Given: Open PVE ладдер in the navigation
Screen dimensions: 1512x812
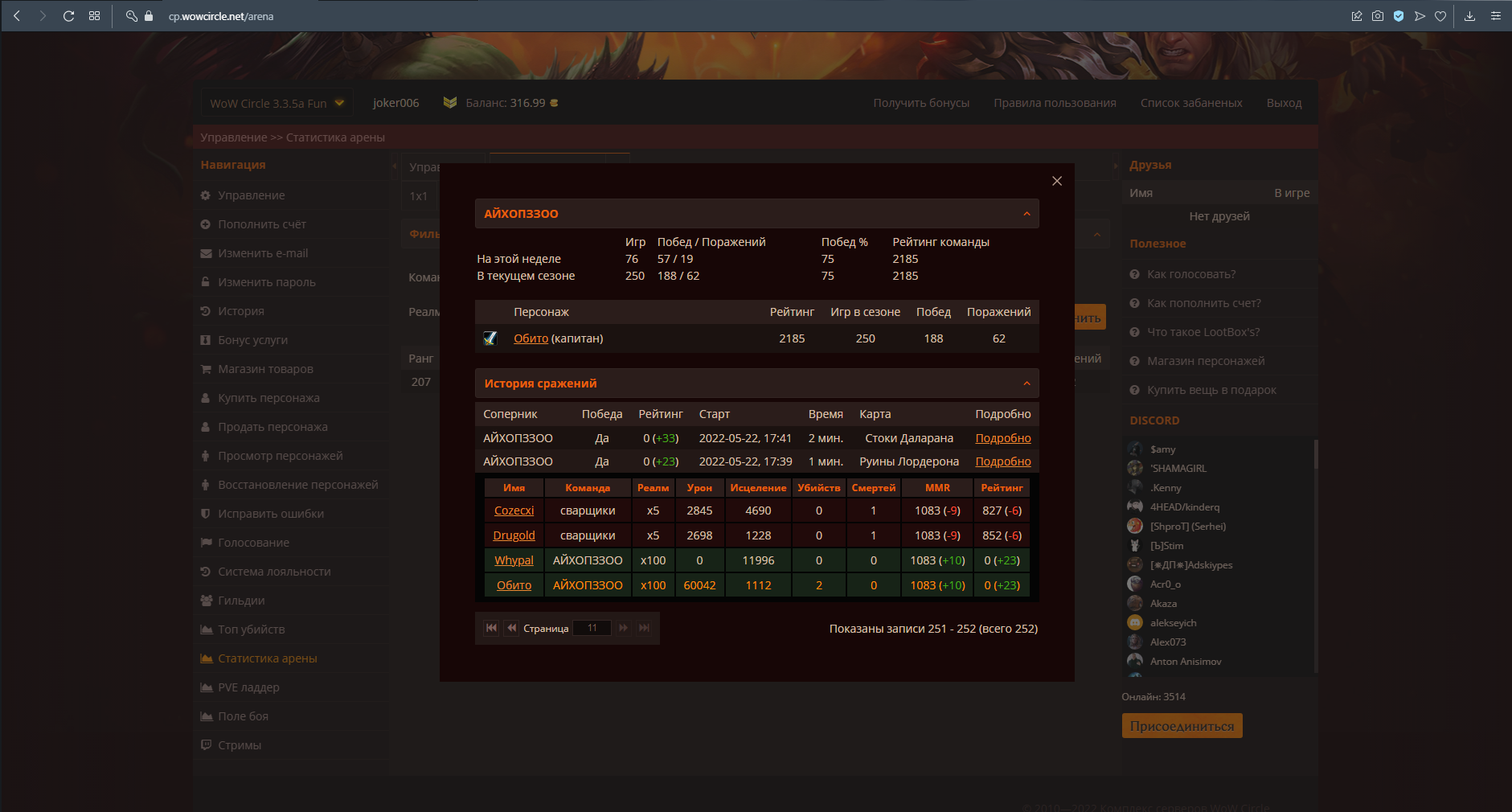Looking at the screenshot, I should click(248, 687).
